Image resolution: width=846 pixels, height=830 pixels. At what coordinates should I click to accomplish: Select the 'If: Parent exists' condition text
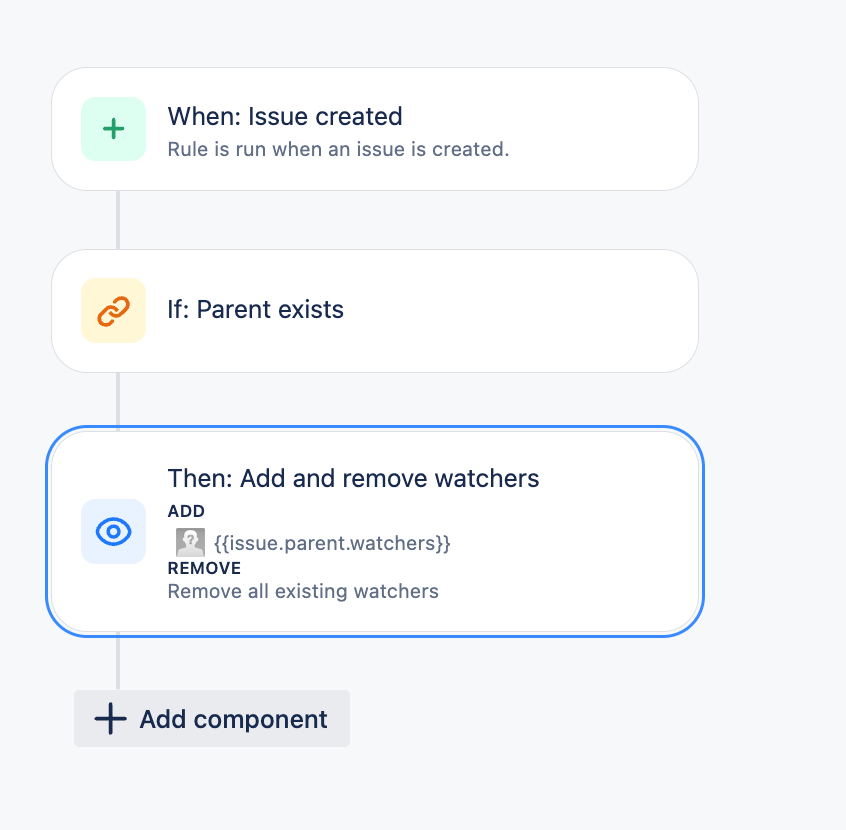[x=255, y=310]
